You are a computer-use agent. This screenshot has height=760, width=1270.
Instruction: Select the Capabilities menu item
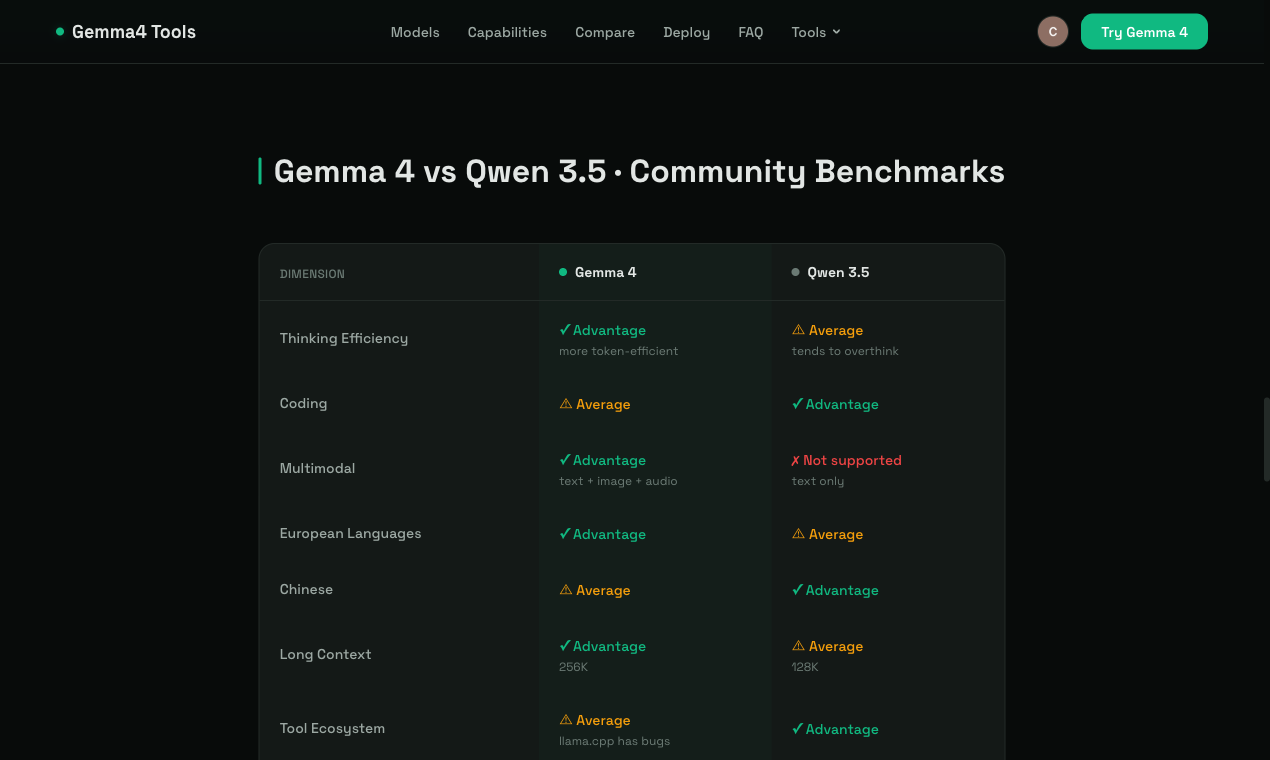click(507, 32)
